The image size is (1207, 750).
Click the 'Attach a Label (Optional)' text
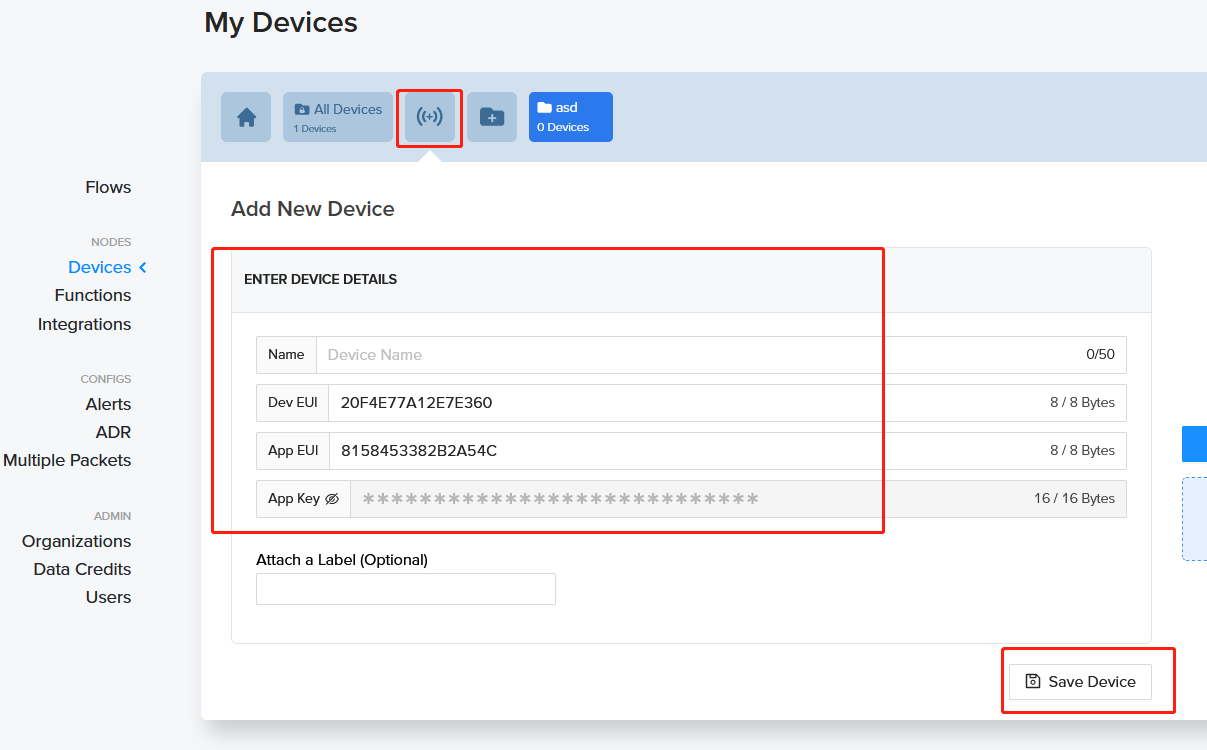click(x=342, y=560)
